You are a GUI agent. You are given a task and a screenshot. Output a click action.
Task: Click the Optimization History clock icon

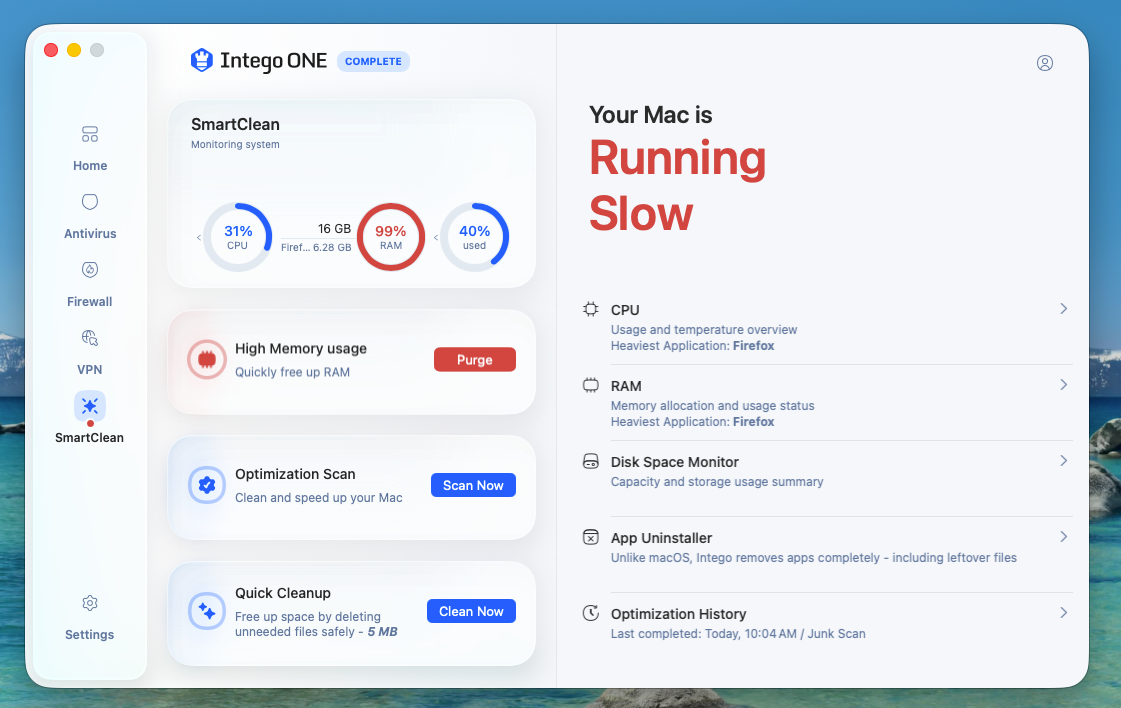(x=591, y=613)
